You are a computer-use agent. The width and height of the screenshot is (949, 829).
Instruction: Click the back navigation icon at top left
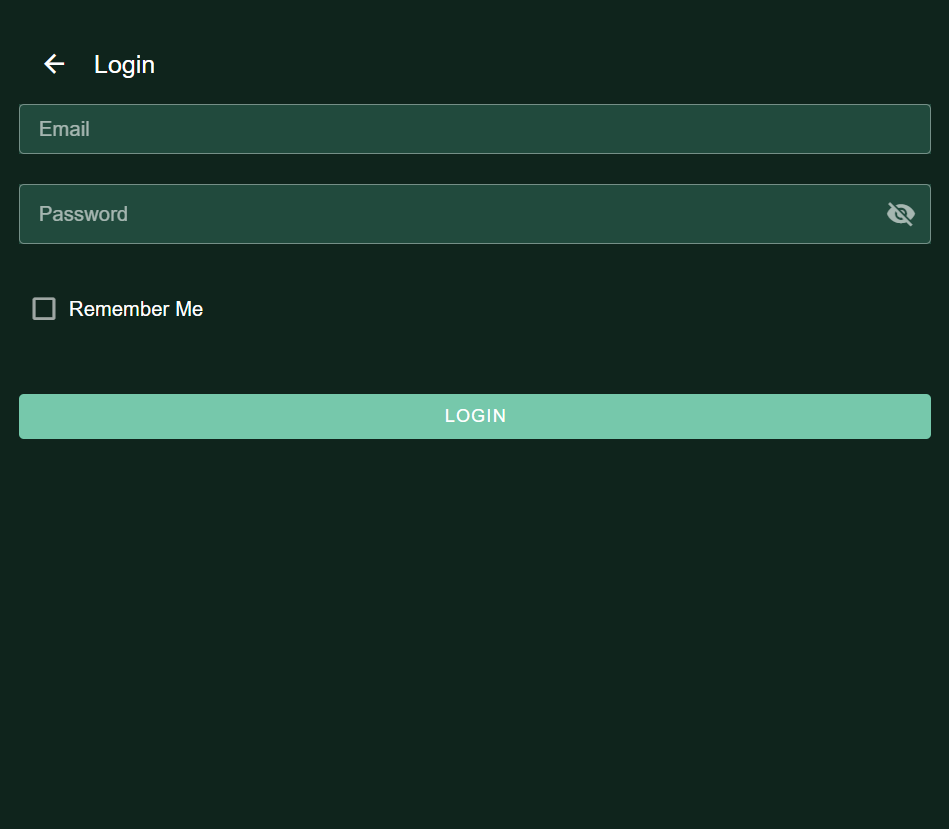54,64
